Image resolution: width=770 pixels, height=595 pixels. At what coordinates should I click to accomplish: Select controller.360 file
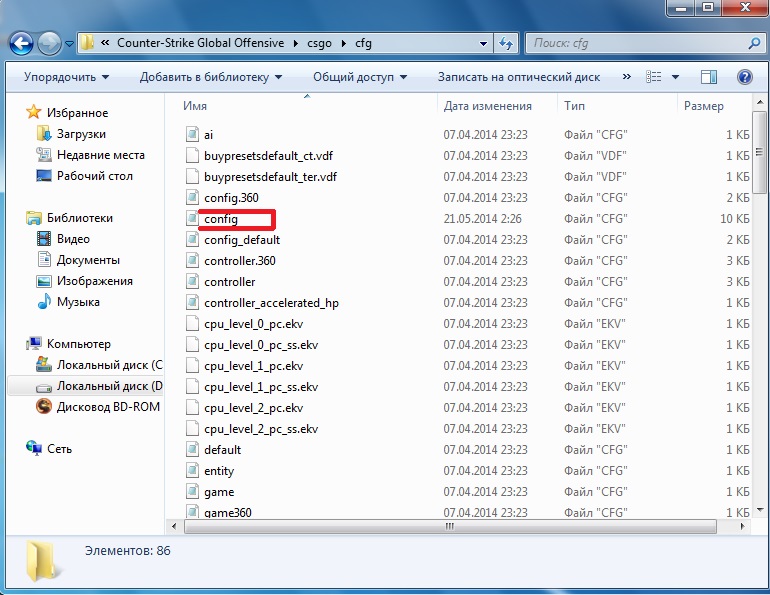pyautogui.click(x=240, y=261)
